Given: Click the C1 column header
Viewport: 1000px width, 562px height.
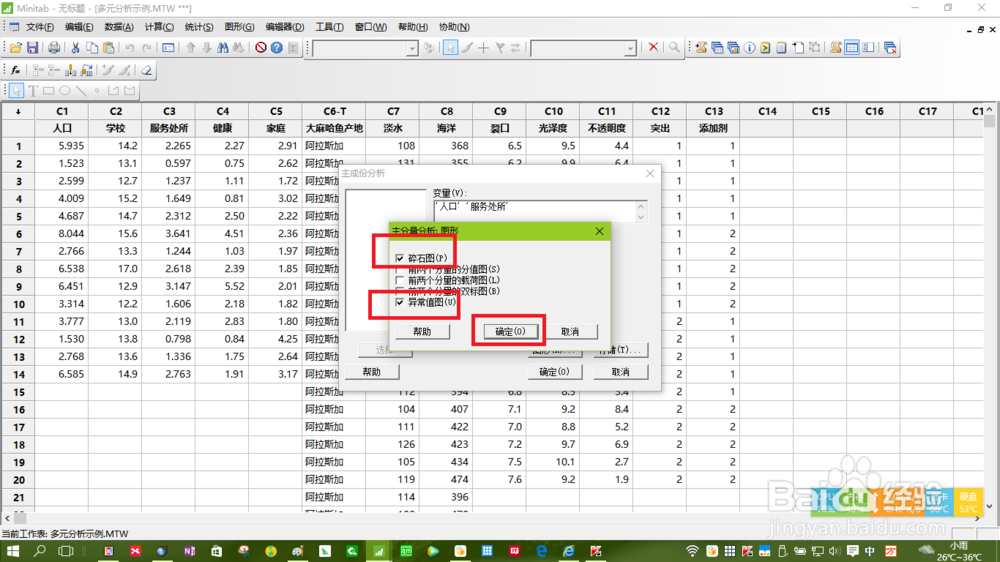Looking at the screenshot, I should click(62, 111).
